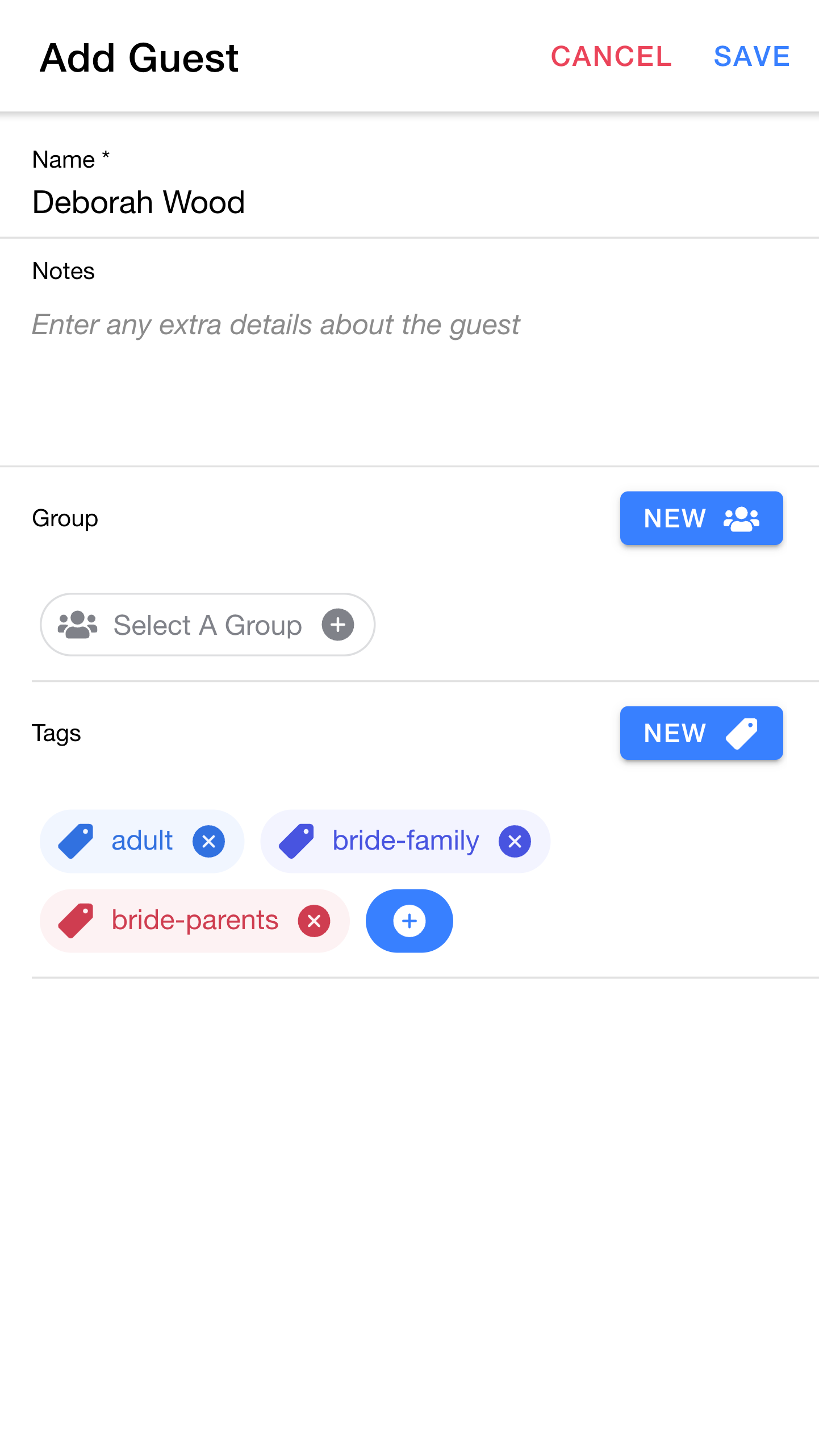Tap the blue add tag plus button
This screenshot has width=819, height=1456.
point(409,921)
